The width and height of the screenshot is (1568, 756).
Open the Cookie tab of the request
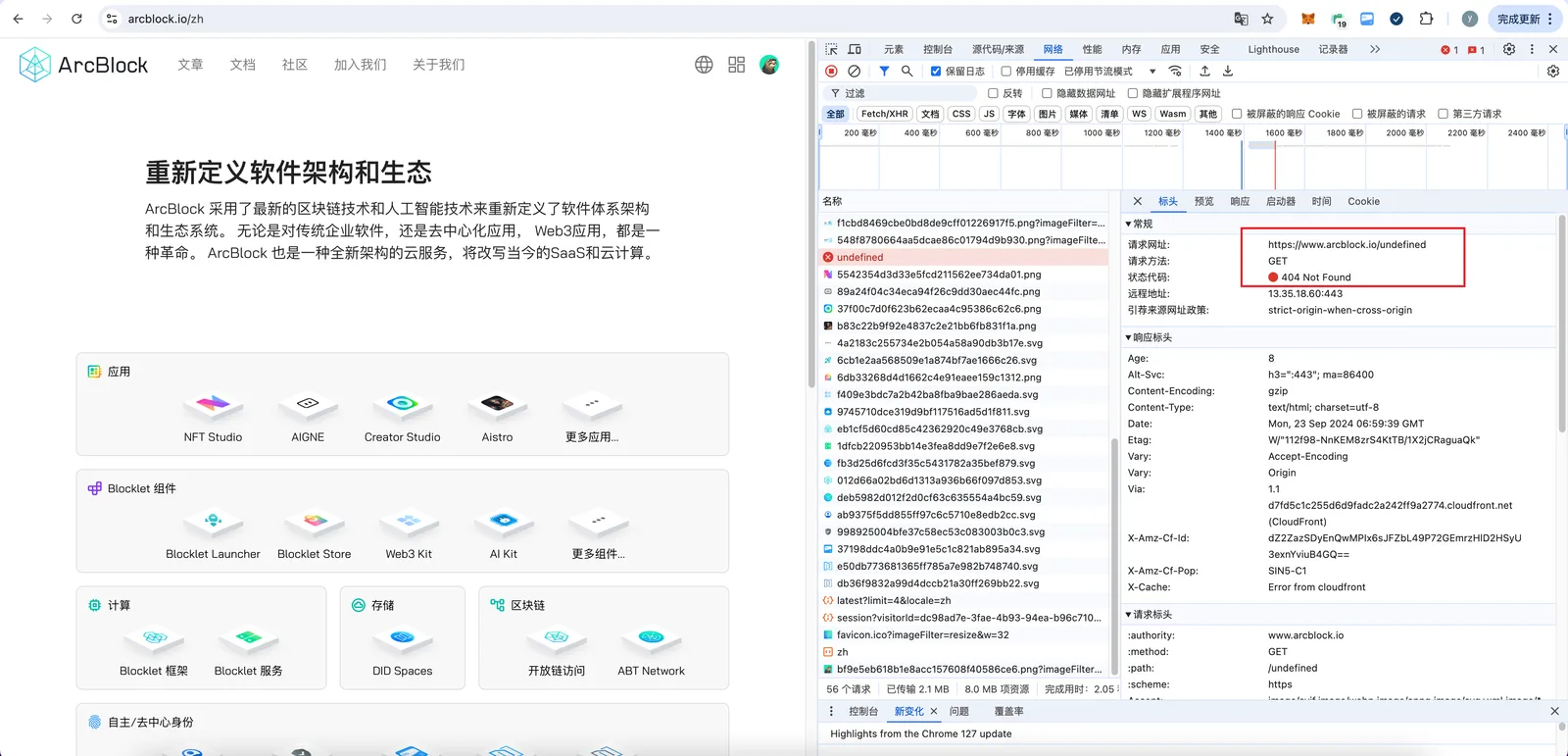click(1363, 201)
